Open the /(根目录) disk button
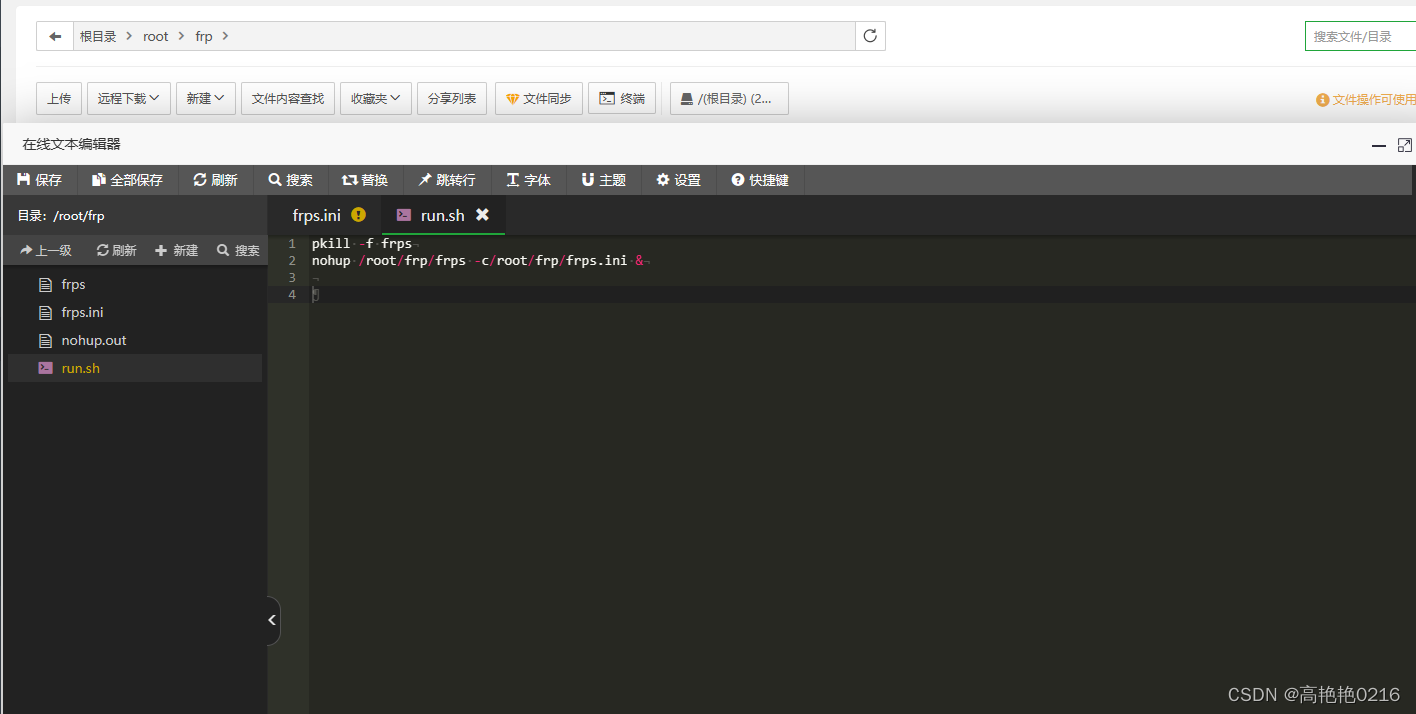1416x714 pixels. click(729, 98)
